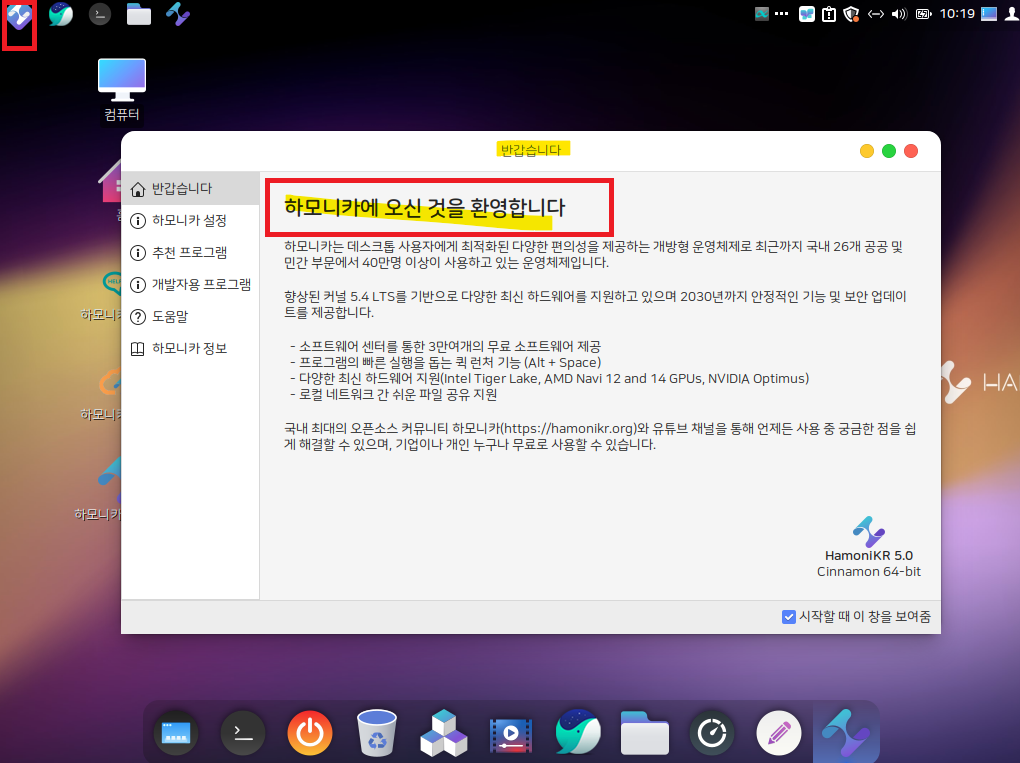The image size is (1020, 763).
Task: Open the HamoniKR start menu icon
Action: (19, 17)
